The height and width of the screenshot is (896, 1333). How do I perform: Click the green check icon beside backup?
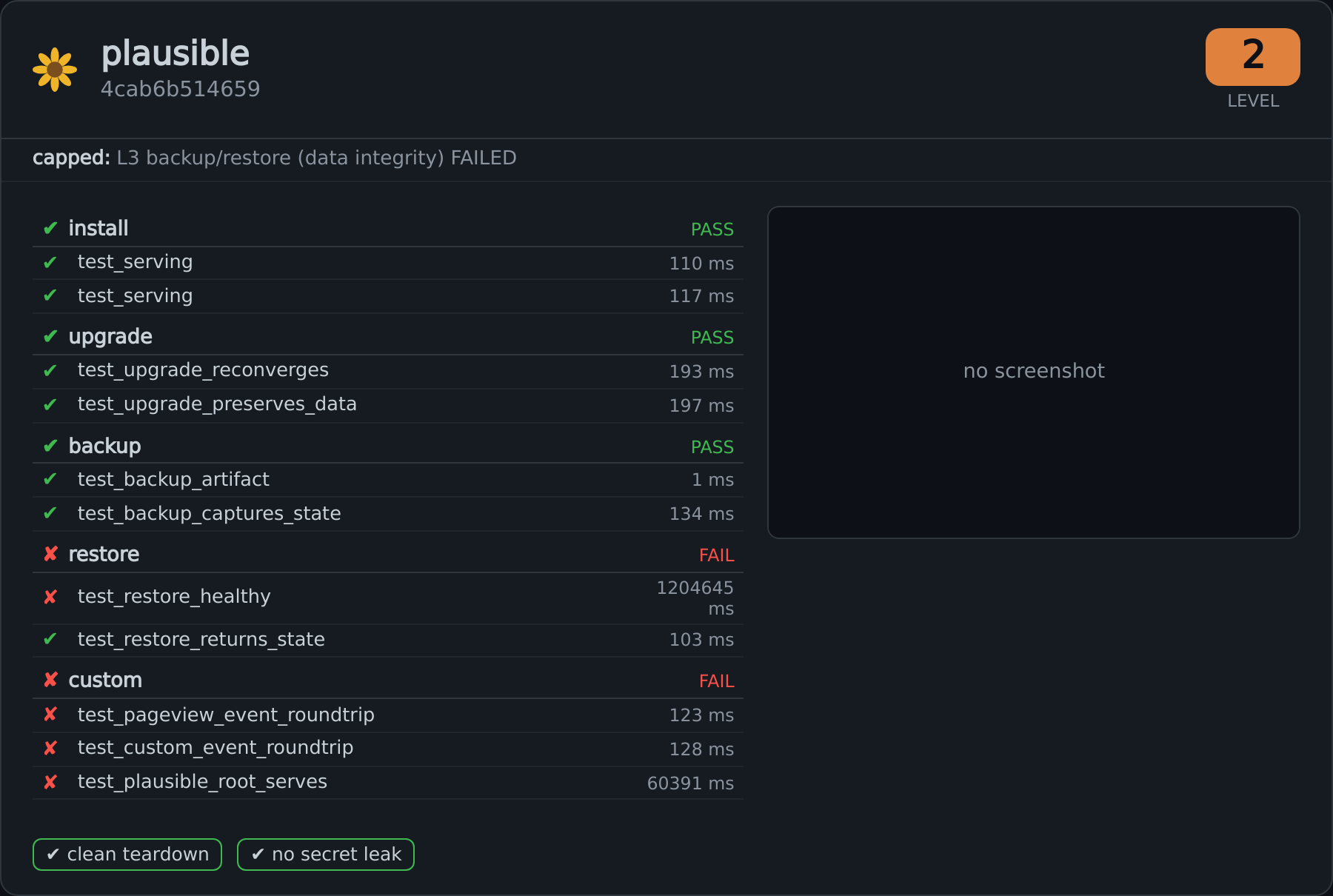pyautogui.click(x=50, y=446)
